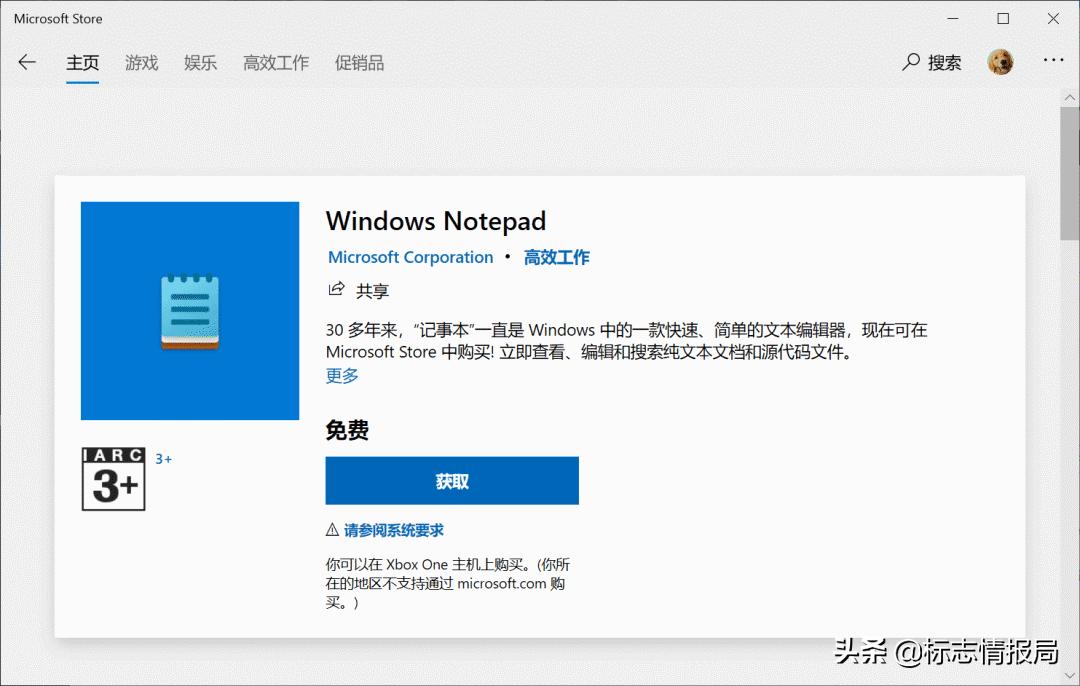Switch to the 高效工作 tab
This screenshot has height=686, width=1080.
click(276, 63)
